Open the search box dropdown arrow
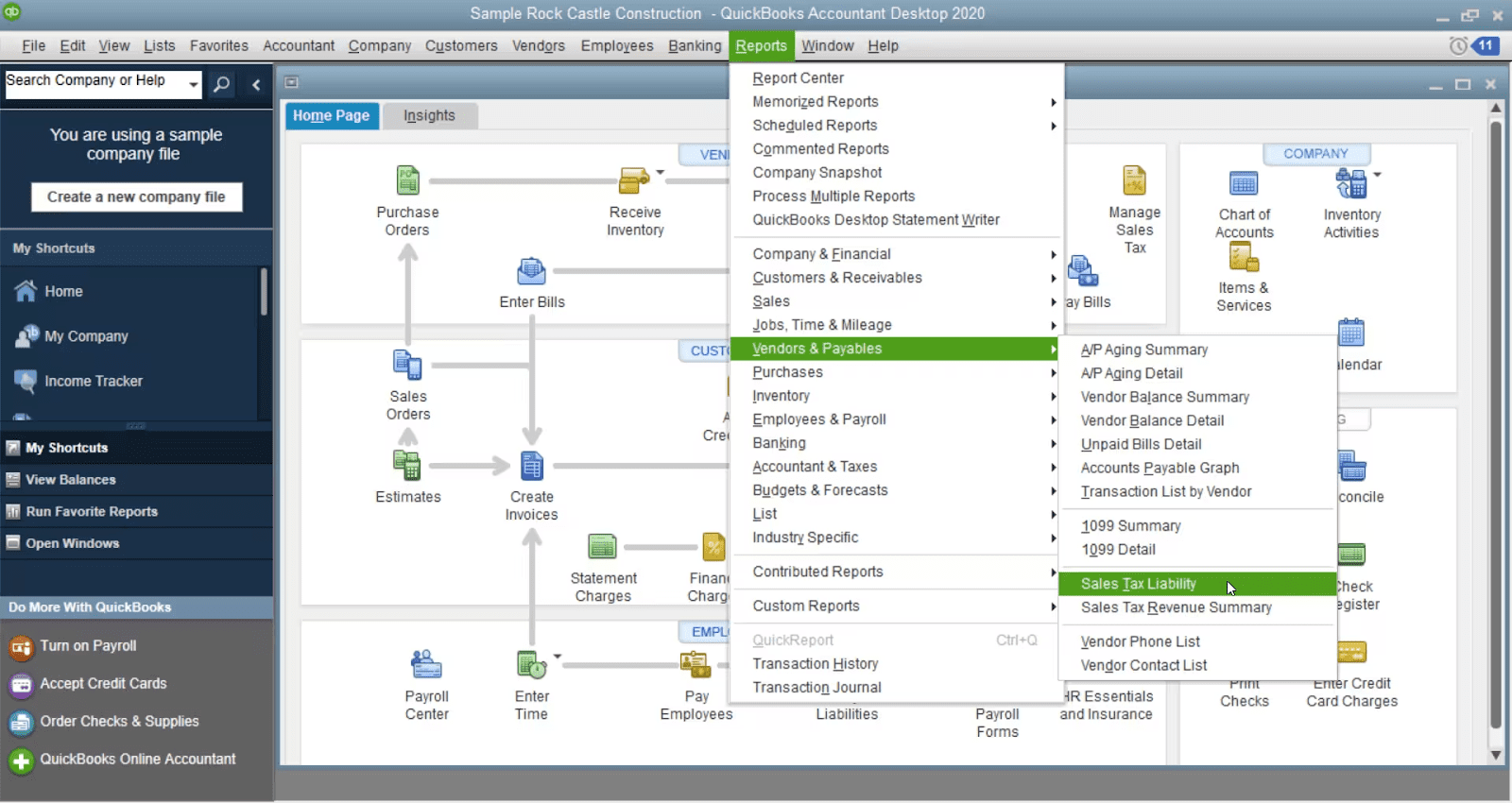 coord(194,84)
